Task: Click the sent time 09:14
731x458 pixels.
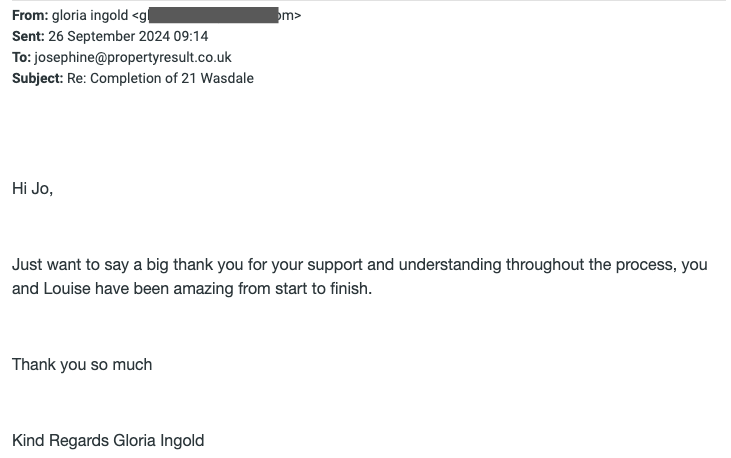Action: click(x=191, y=36)
